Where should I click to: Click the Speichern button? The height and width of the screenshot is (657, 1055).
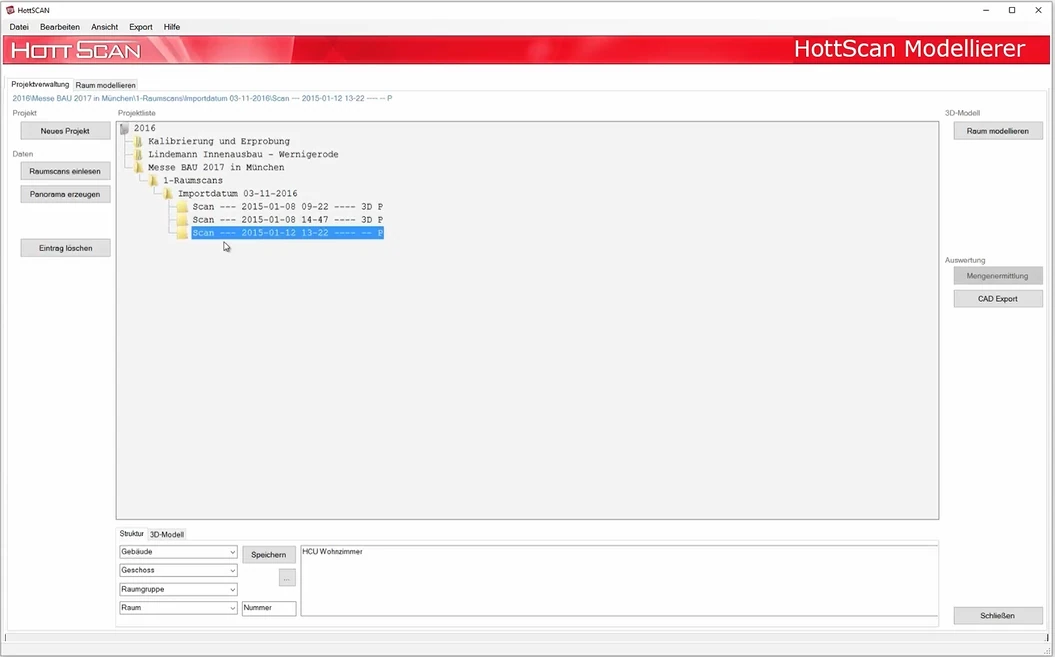coord(268,555)
